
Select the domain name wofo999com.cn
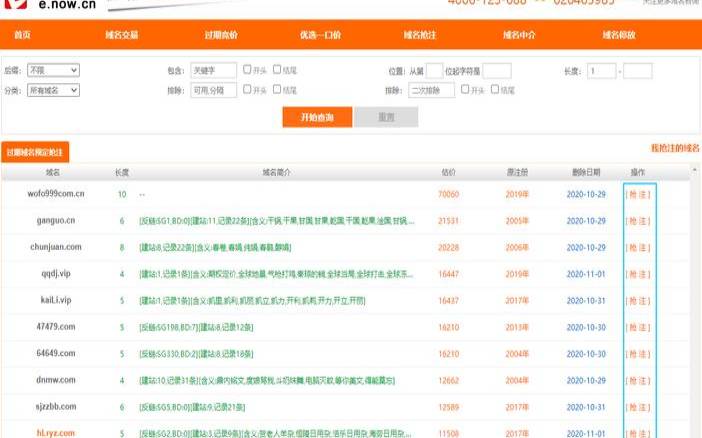pyautogui.click(x=56, y=194)
